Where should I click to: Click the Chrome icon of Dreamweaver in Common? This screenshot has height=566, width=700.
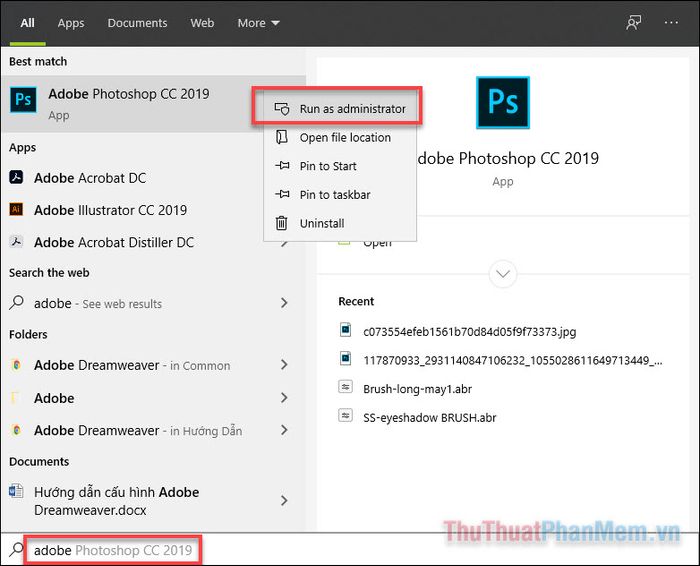17,365
